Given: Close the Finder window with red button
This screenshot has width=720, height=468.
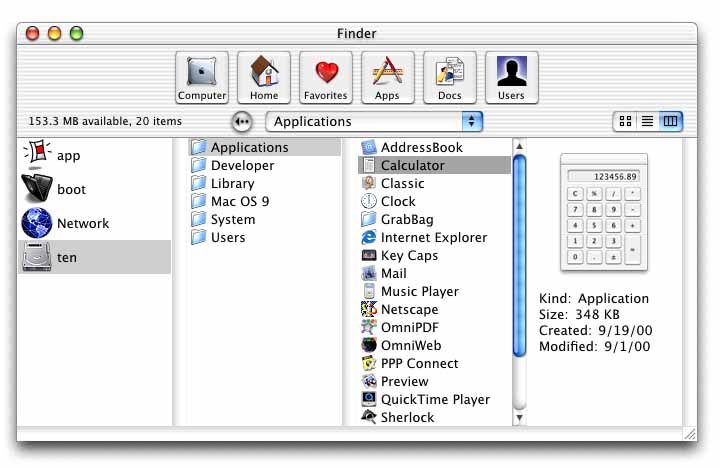Looking at the screenshot, I should pyautogui.click(x=33, y=34).
